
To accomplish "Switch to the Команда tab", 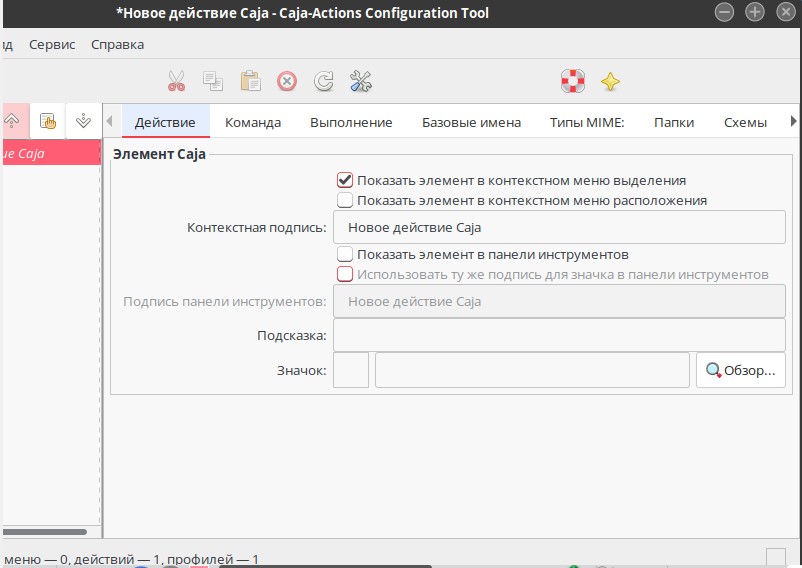I will click(253, 122).
